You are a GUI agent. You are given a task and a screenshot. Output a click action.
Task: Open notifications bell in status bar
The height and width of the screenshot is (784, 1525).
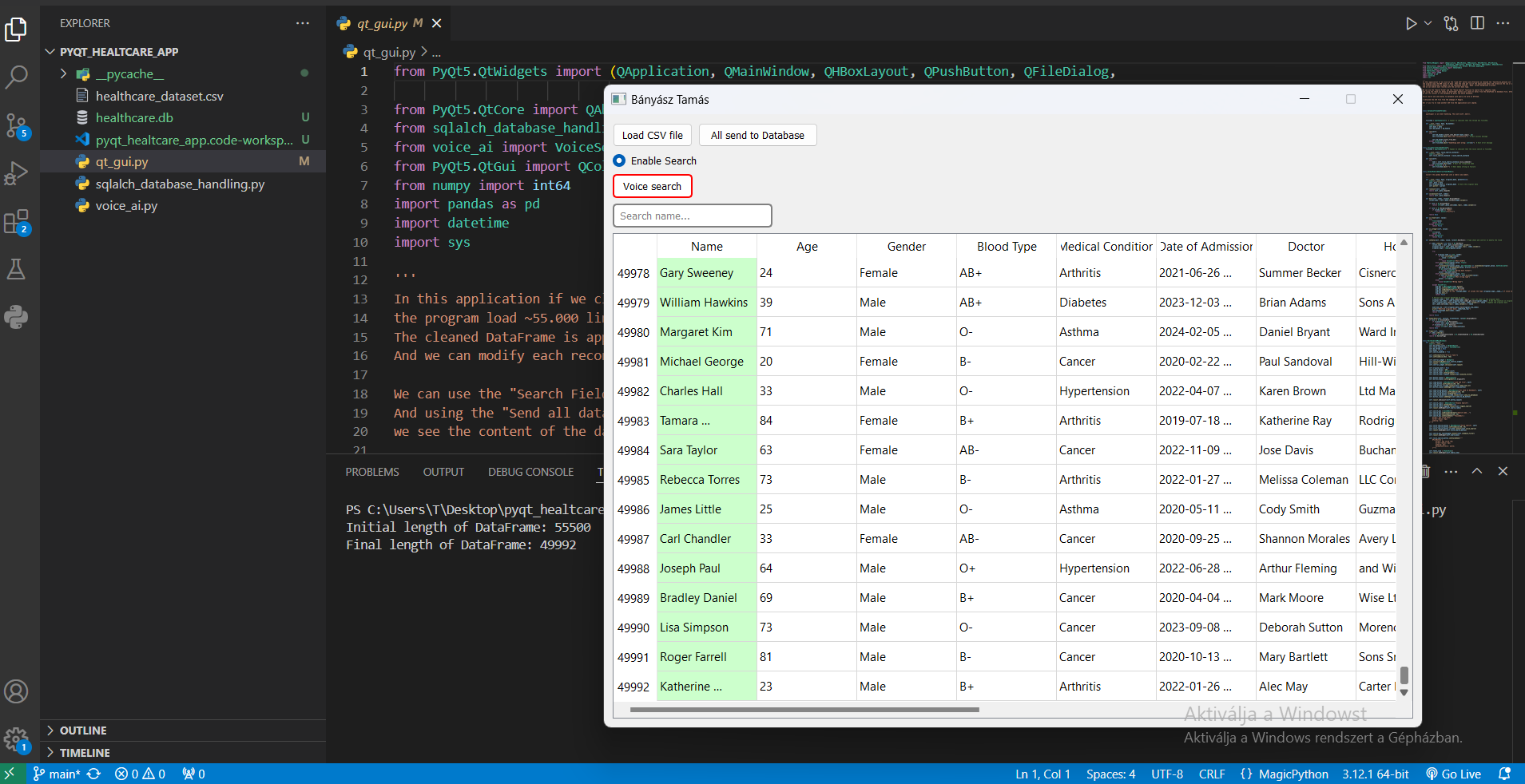pos(1504,774)
